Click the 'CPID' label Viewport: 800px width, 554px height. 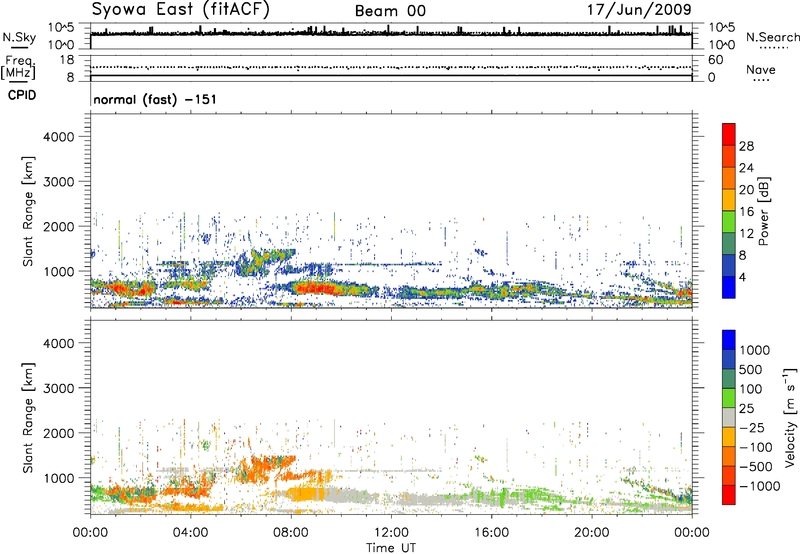(x=22, y=95)
